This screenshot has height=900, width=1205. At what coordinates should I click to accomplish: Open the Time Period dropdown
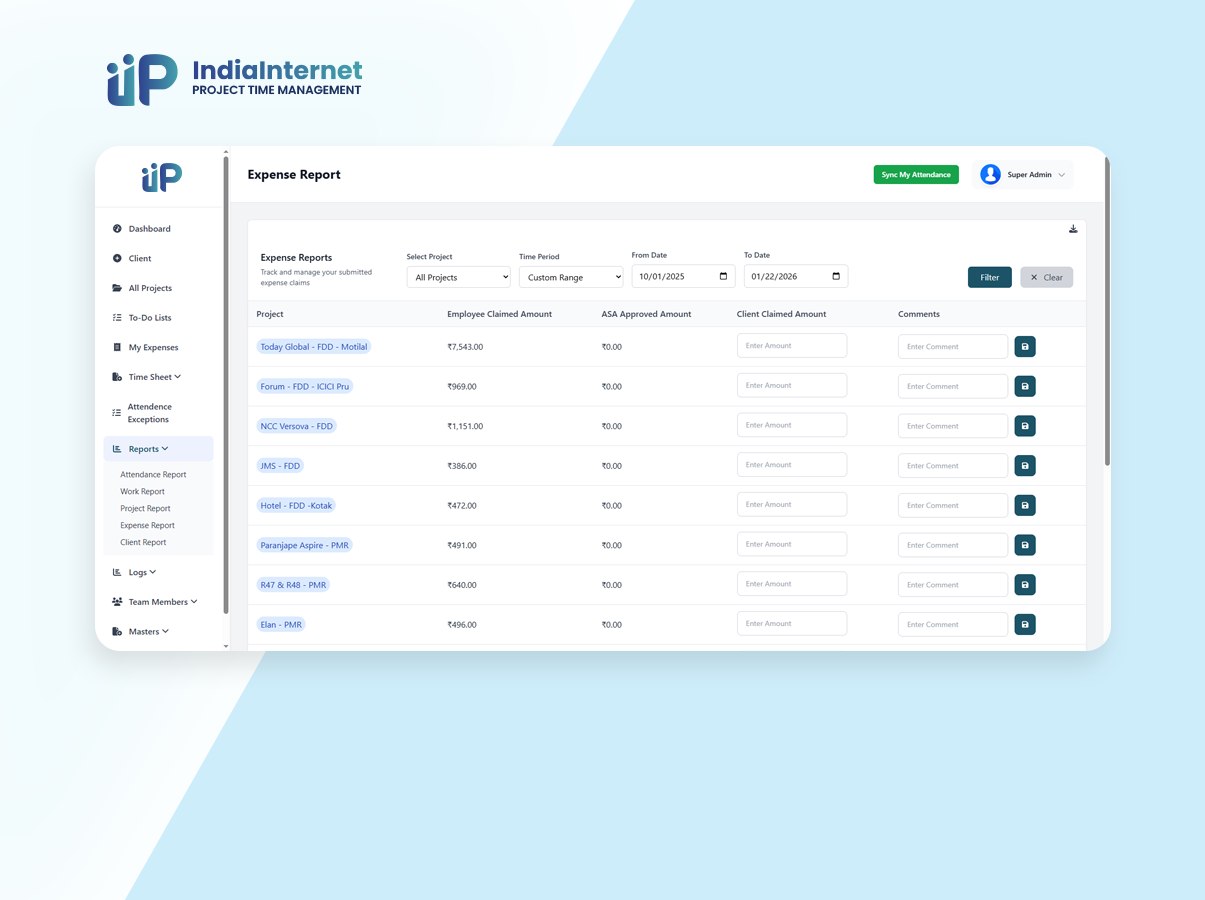pos(570,277)
